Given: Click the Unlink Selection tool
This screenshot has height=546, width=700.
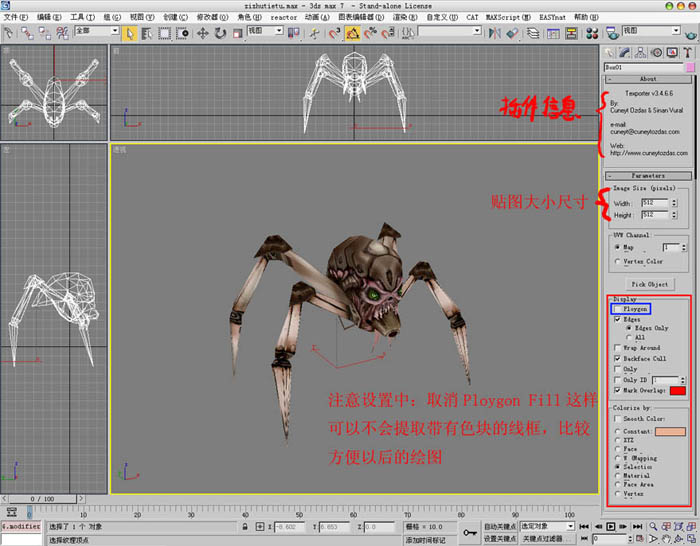Looking at the screenshot, I should point(44,33).
